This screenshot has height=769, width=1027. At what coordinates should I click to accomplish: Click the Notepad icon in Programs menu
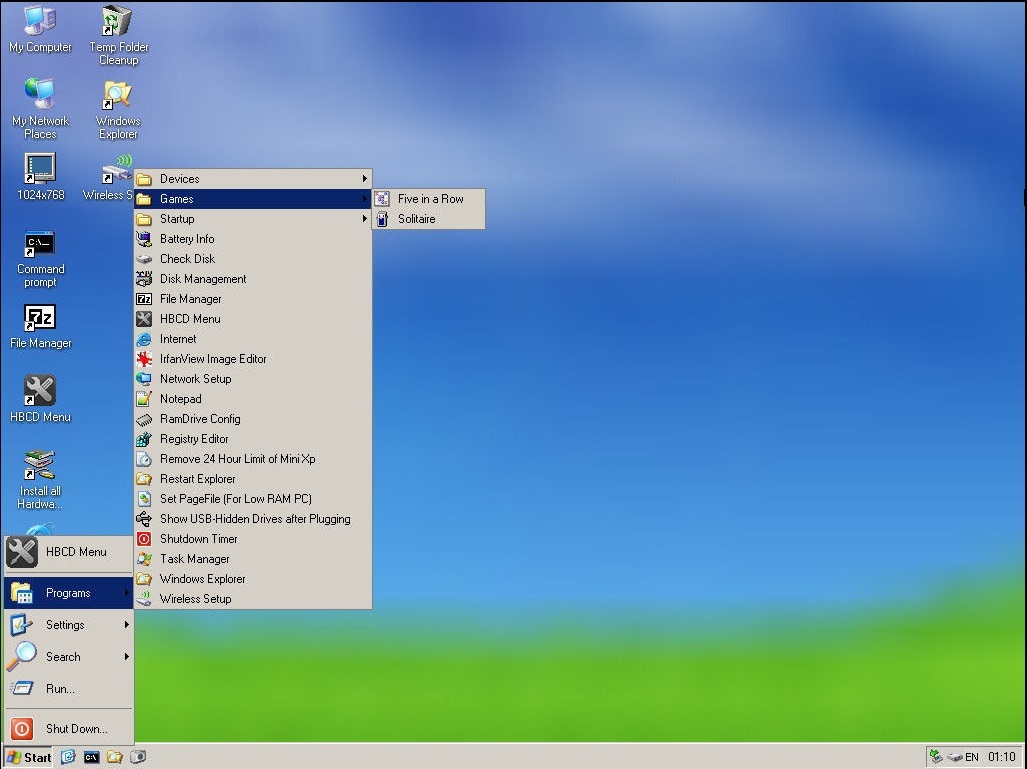[144, 399]
